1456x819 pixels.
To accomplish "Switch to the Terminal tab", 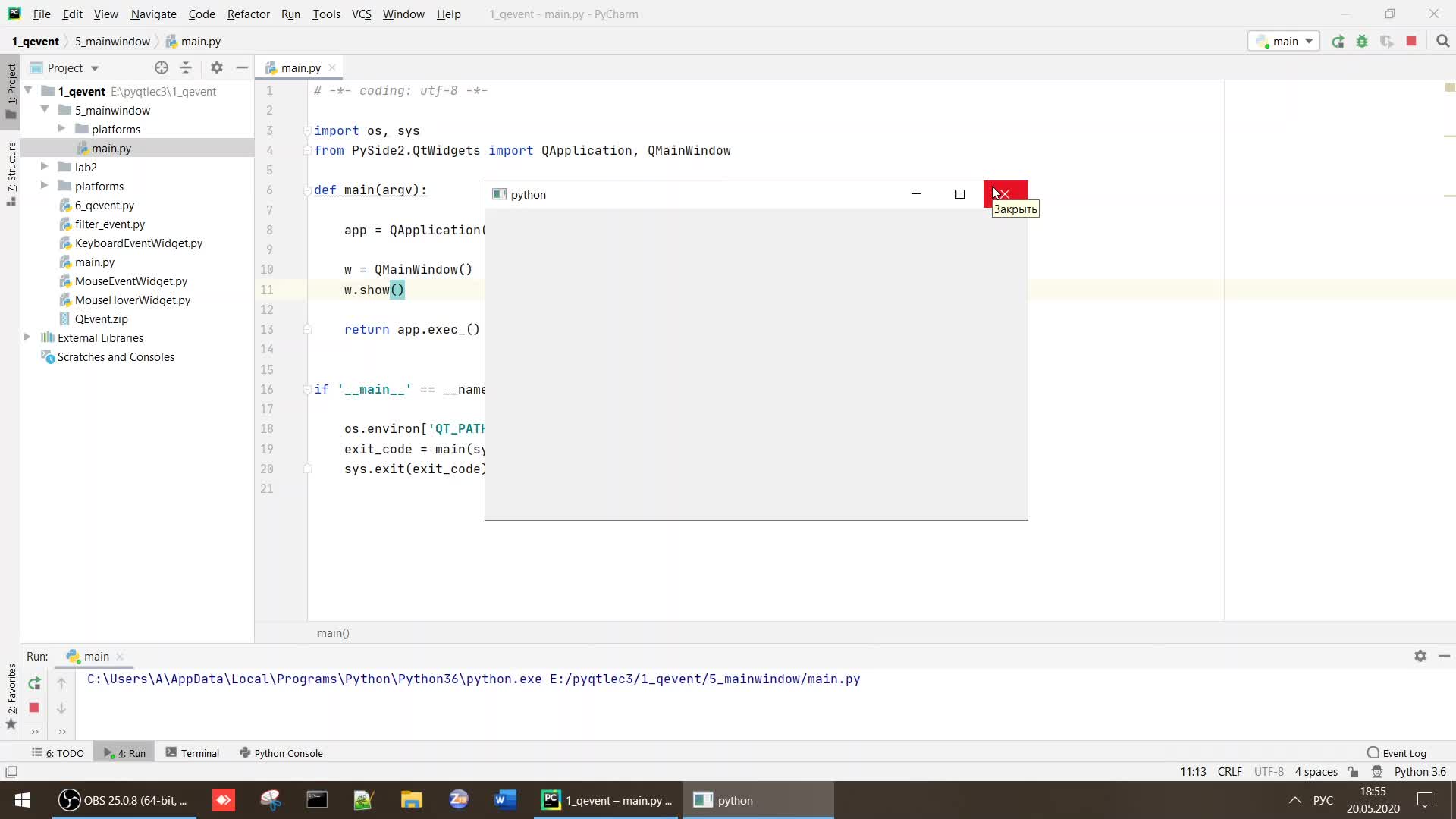I will click(193, 753).
